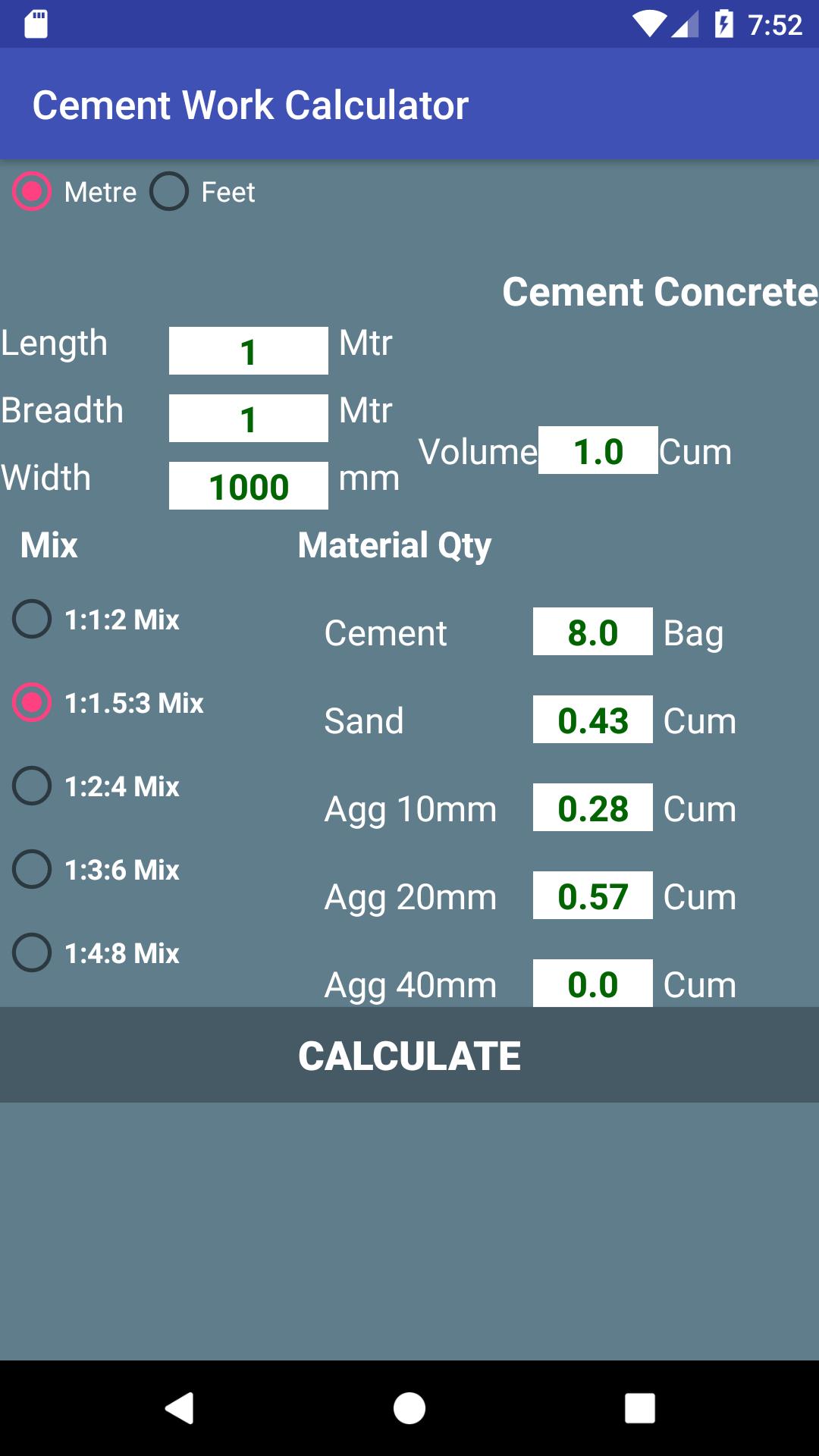
Task: Enable the Metre unit option
Action: point(32,192)
